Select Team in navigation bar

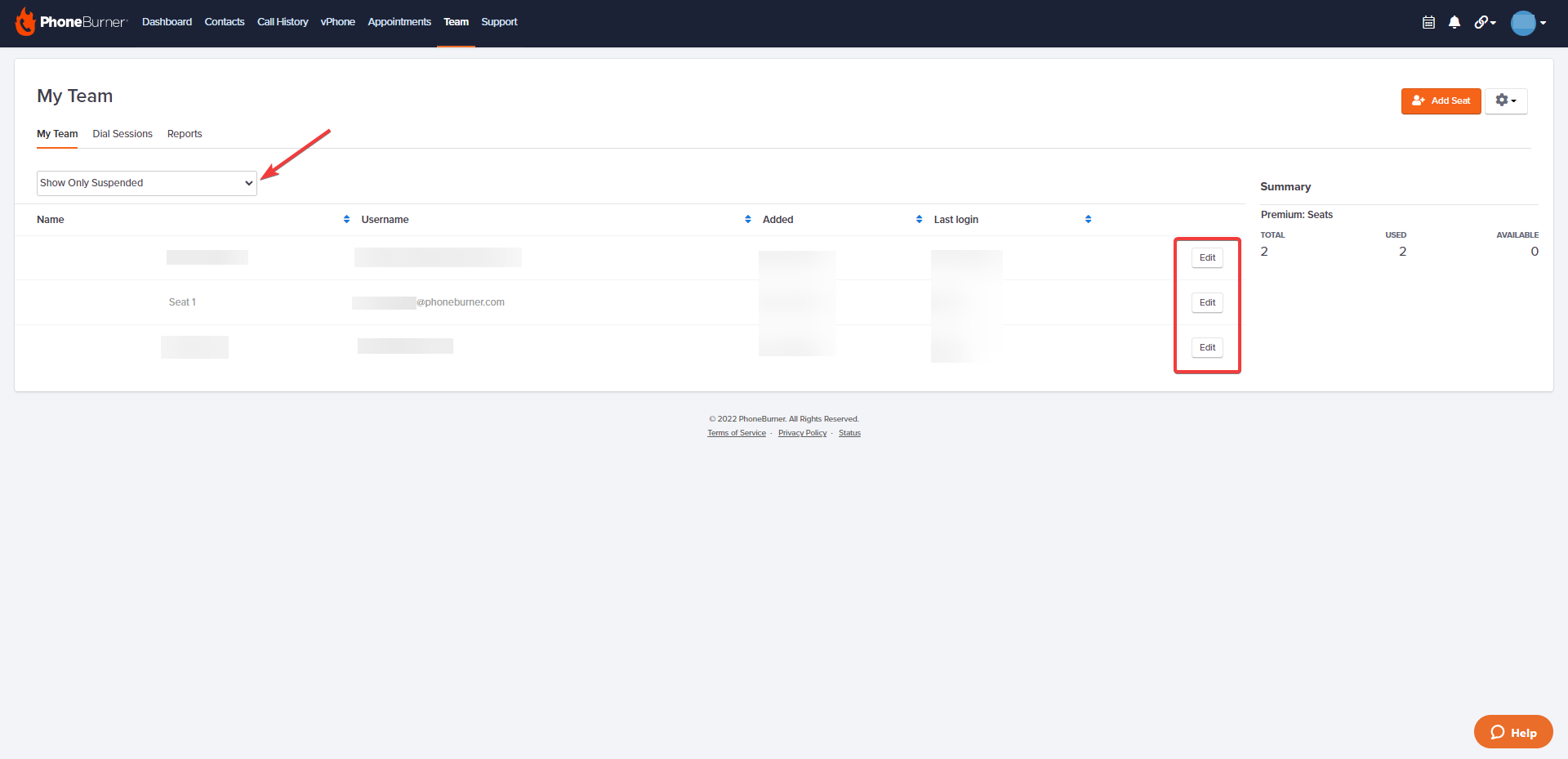(x=456, y=22)
